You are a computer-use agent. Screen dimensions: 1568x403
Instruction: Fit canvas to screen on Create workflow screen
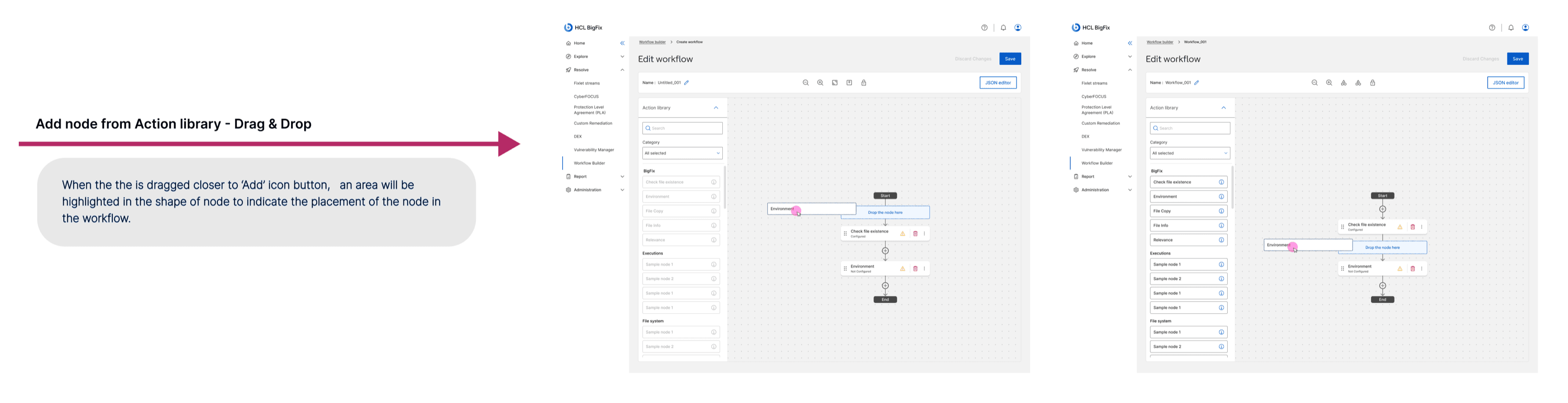point(835,82)
